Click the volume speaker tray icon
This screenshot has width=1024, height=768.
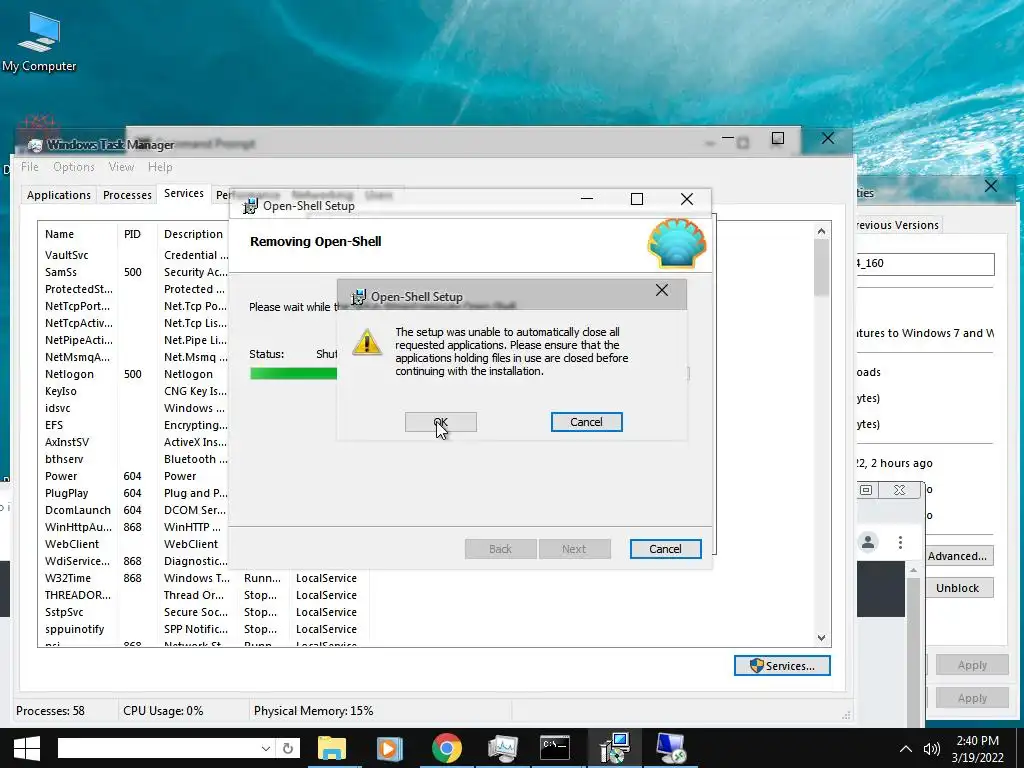(x=932, y=749)
